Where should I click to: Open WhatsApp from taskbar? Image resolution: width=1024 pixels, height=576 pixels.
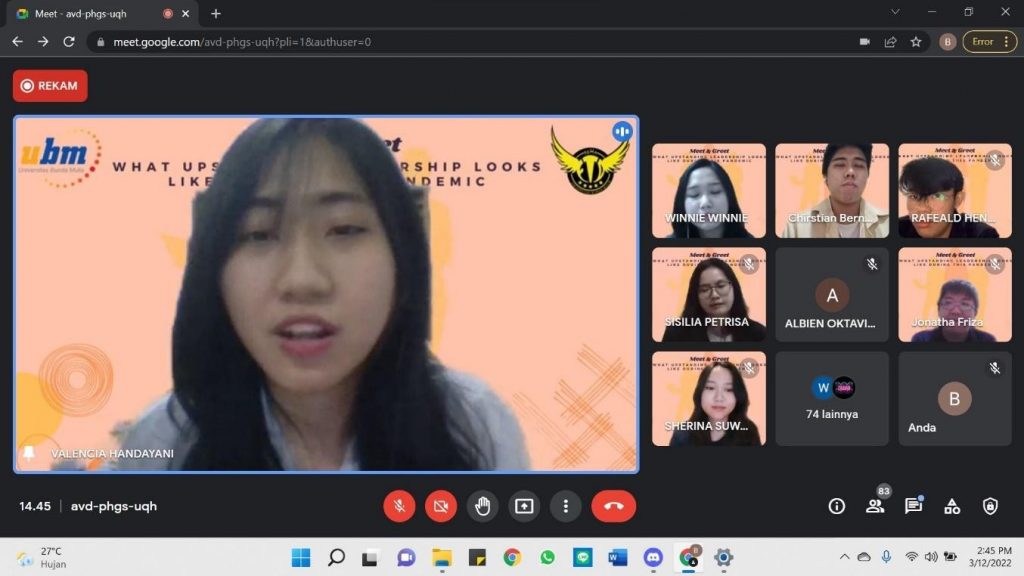547,558
